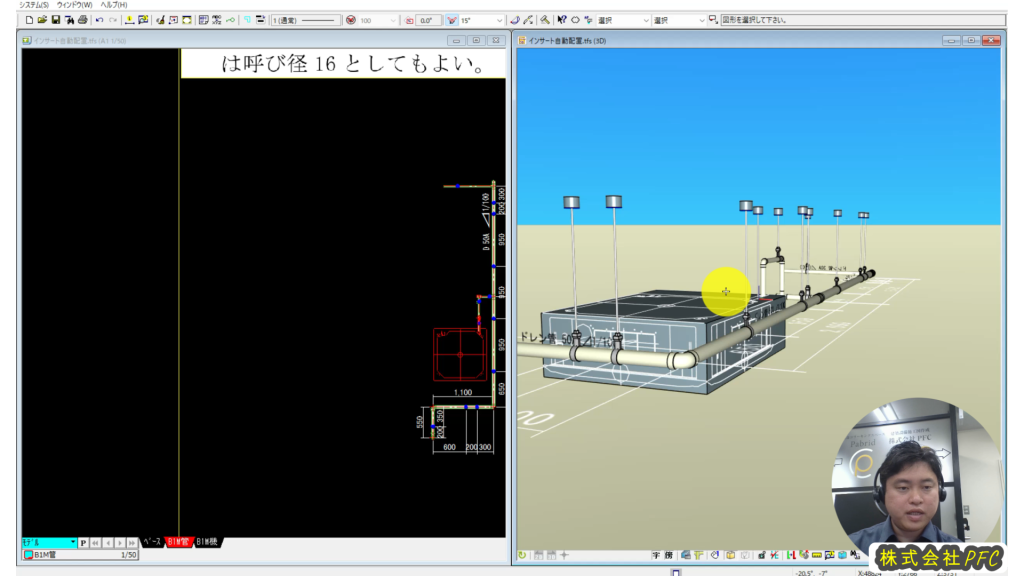Image resolution: width=1024 pixels, height=576 pixels.
Task: Click the cyan モデル layer color box
Action: (48, 543)
